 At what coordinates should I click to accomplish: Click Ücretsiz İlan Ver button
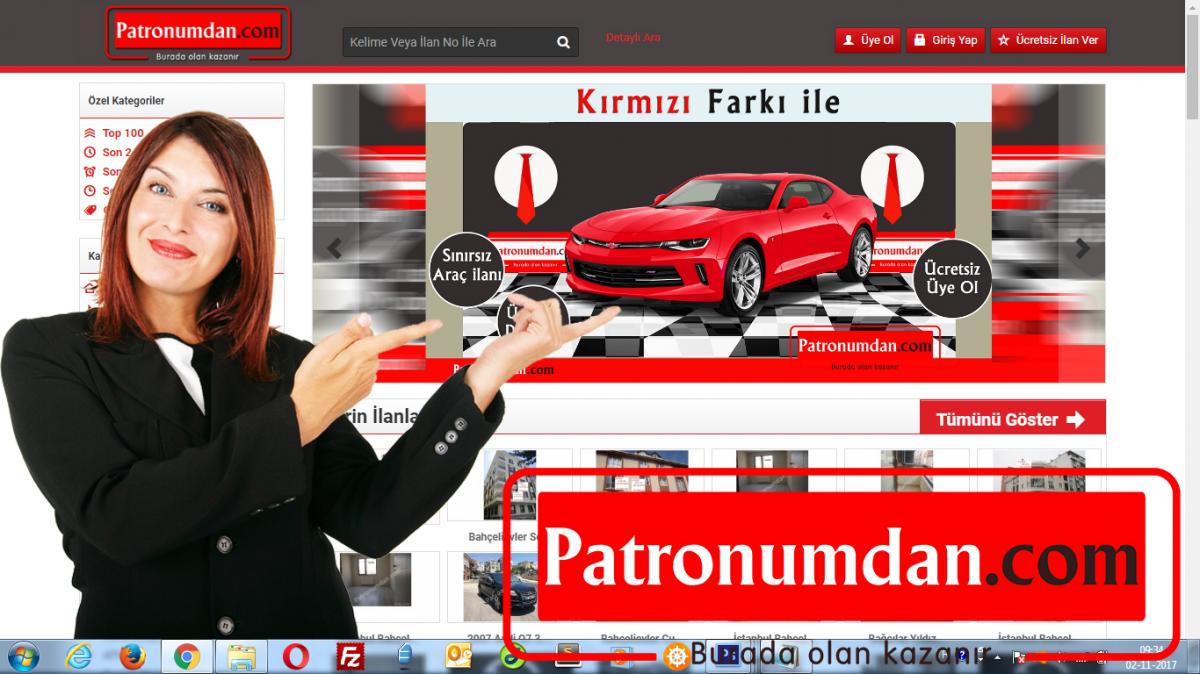pos(1048,40)
